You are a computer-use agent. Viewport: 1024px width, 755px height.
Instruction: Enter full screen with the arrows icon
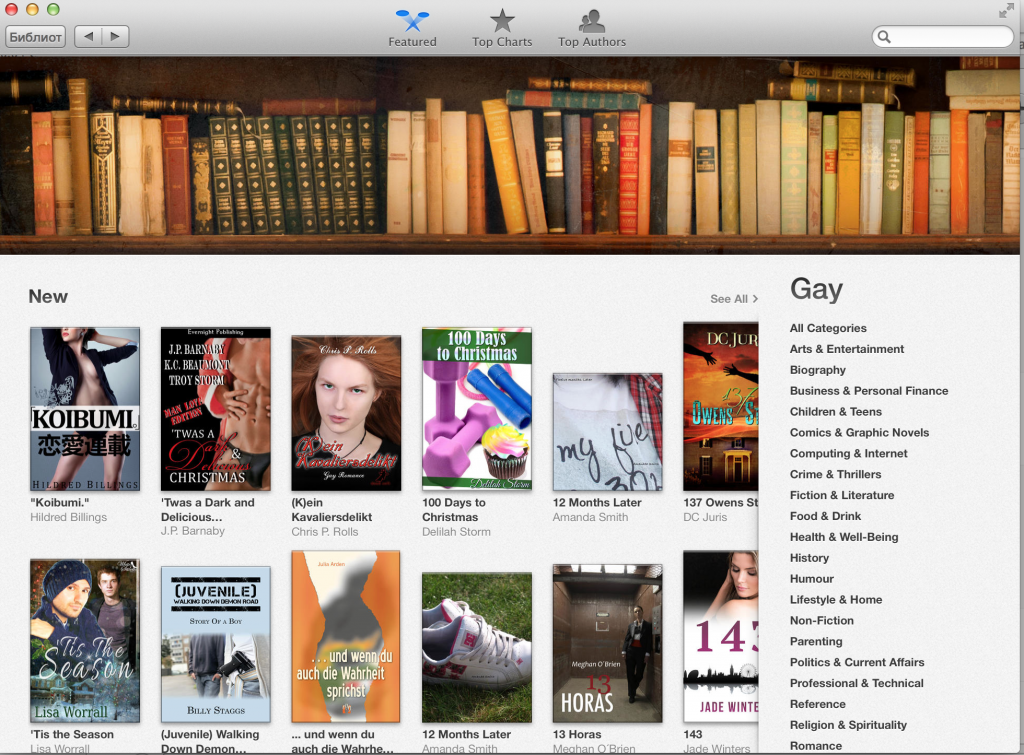pos(1006,10)
